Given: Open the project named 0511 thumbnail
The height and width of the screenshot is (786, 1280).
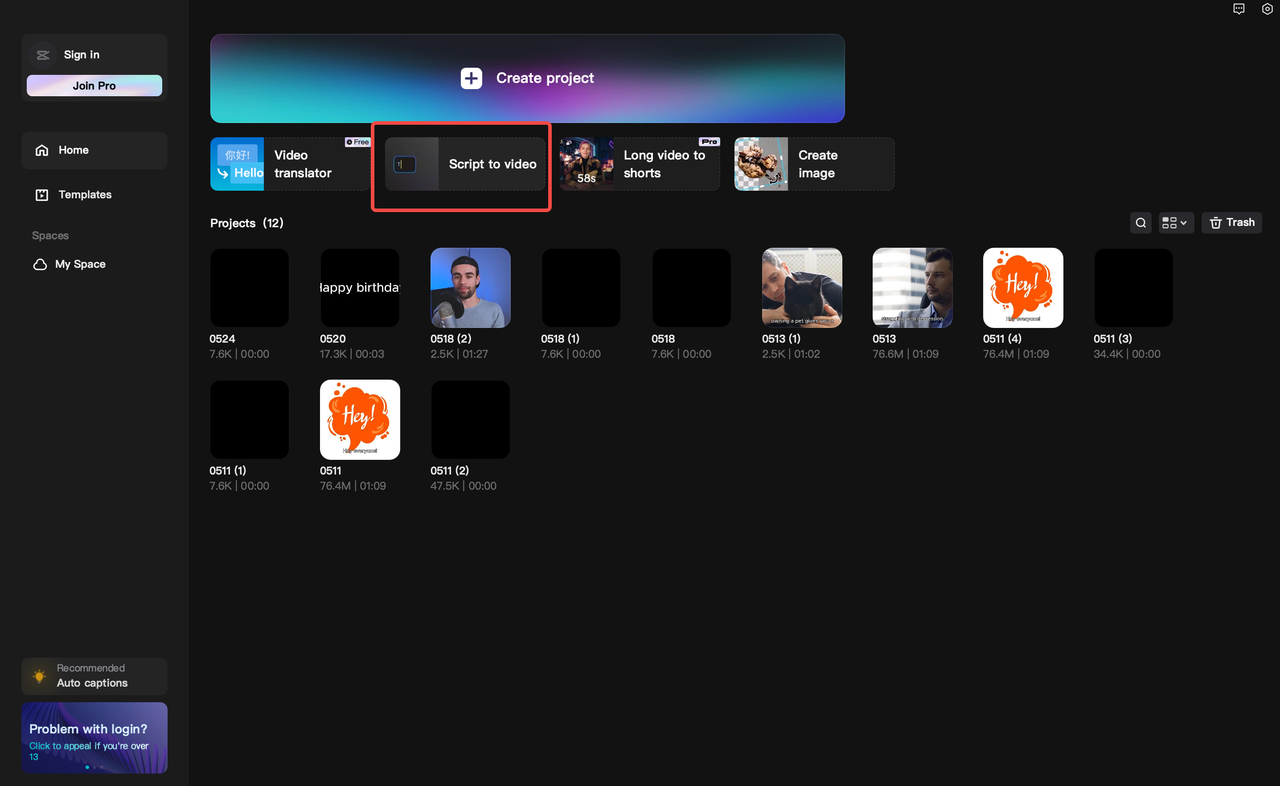Looking at the screenshot, I should [360, 420].
